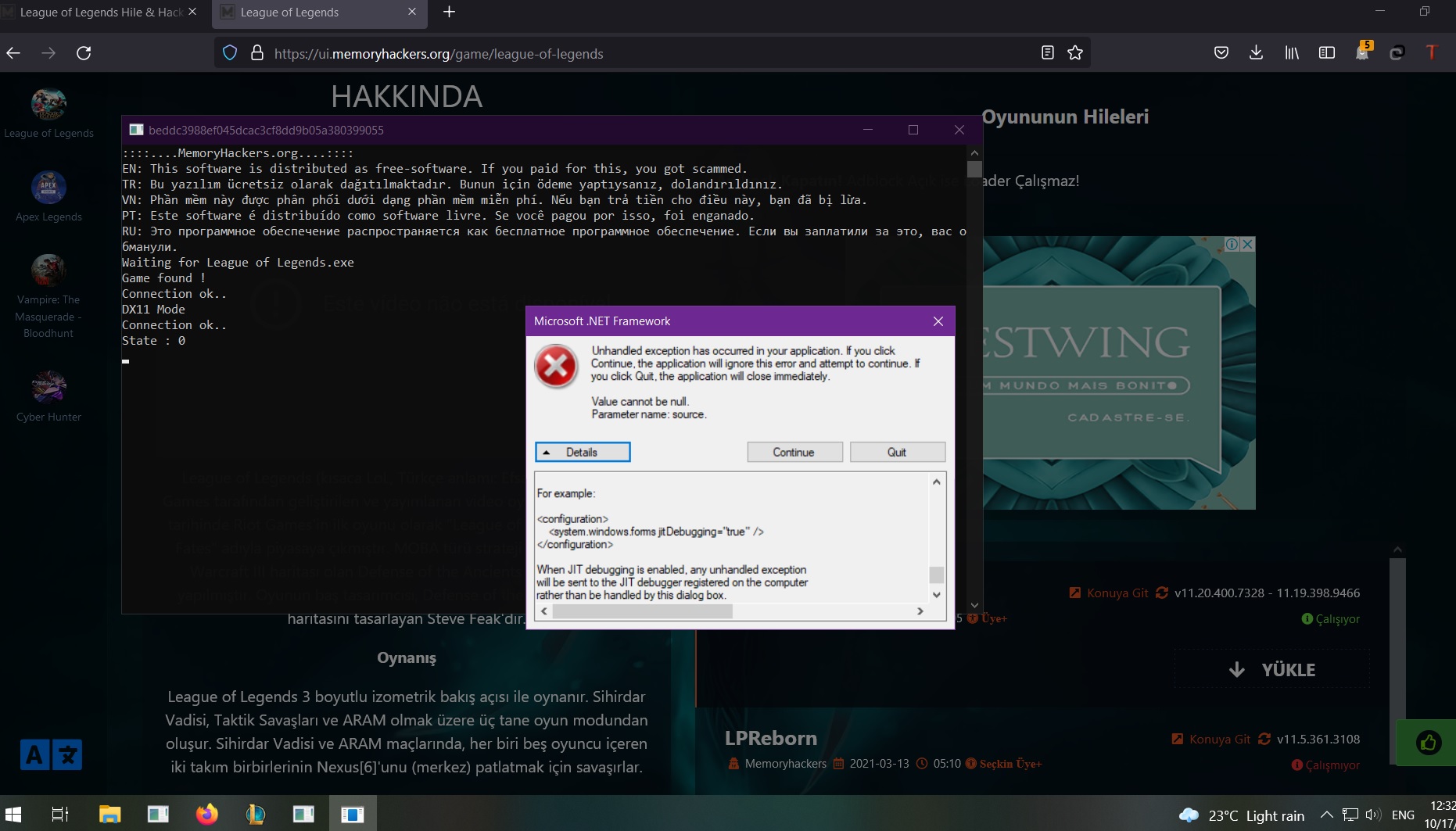Click the browser forward arrow

[48, 53]
